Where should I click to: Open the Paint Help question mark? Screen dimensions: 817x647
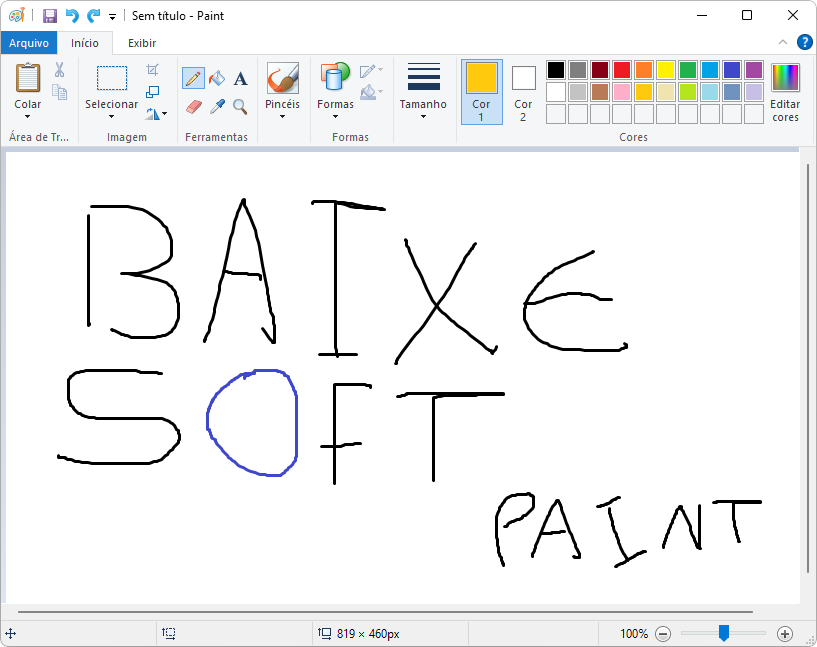tap(804, 42)
